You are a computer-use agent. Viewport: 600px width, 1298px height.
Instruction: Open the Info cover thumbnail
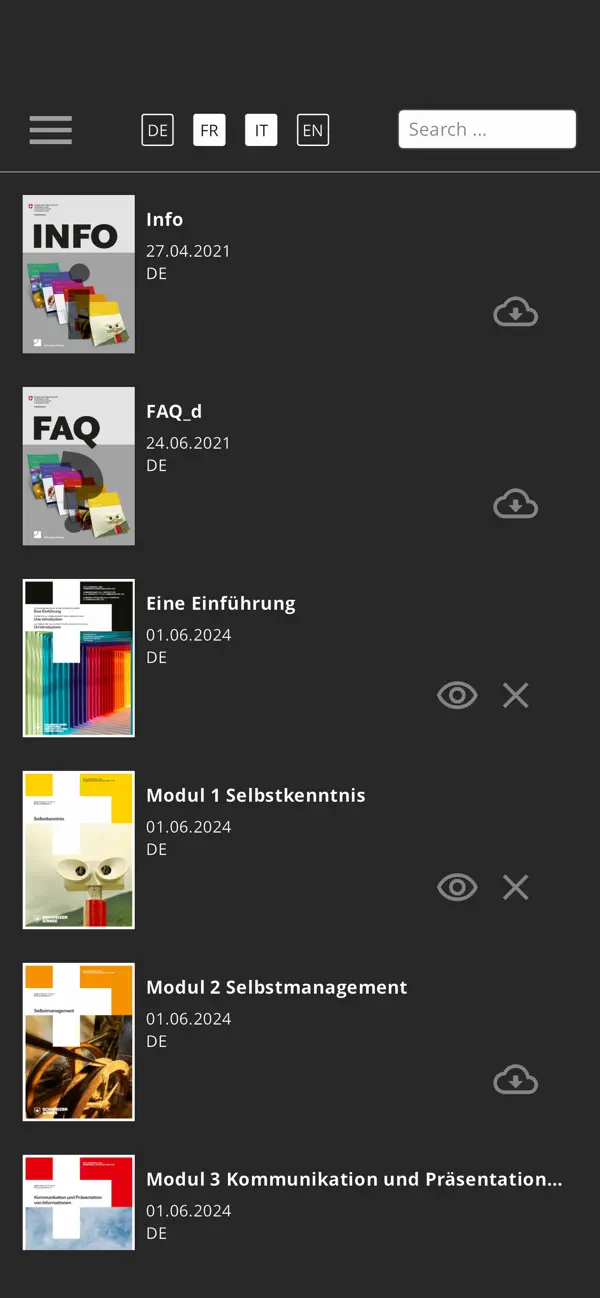pyautogui.click(x=78, y=273)
